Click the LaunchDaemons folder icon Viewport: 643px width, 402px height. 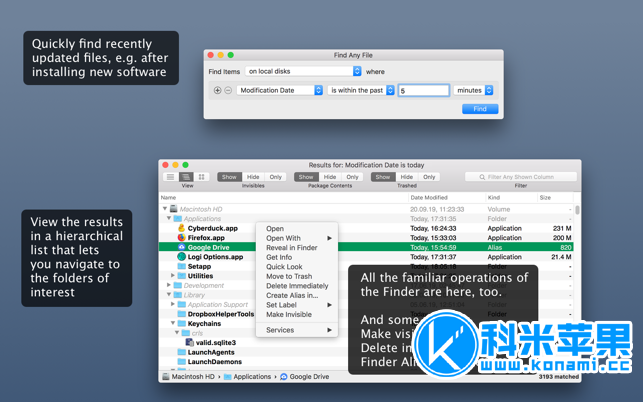(181, 361)
